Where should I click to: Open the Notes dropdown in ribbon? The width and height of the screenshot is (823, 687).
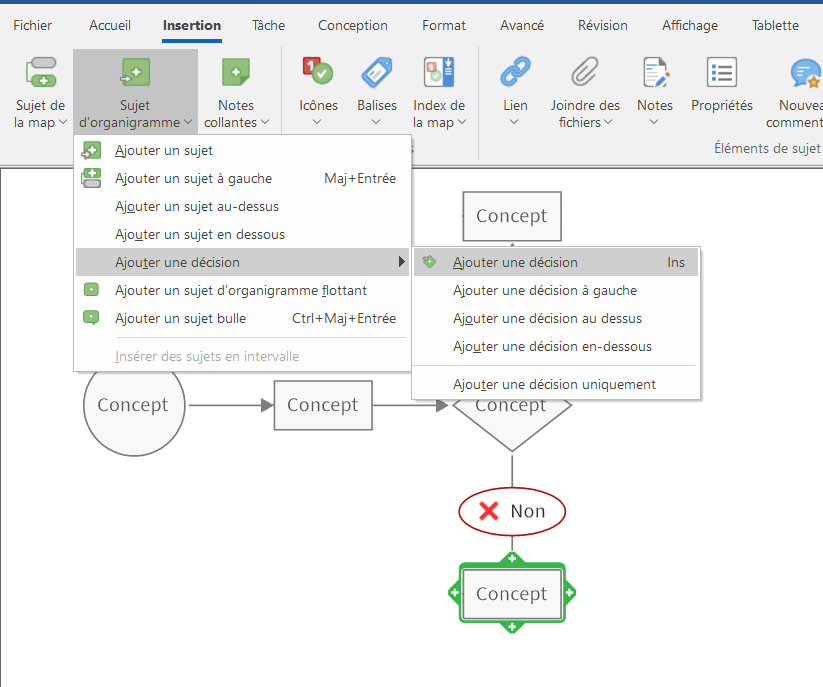(654, 122)
